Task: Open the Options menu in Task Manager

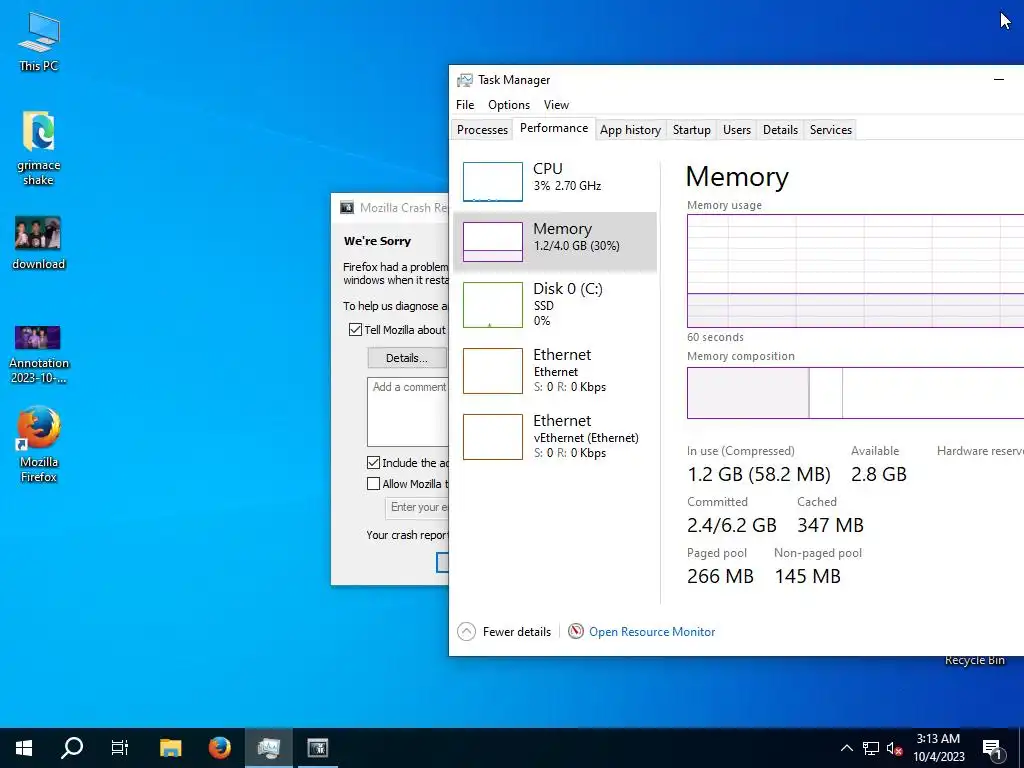Action: 509,104
